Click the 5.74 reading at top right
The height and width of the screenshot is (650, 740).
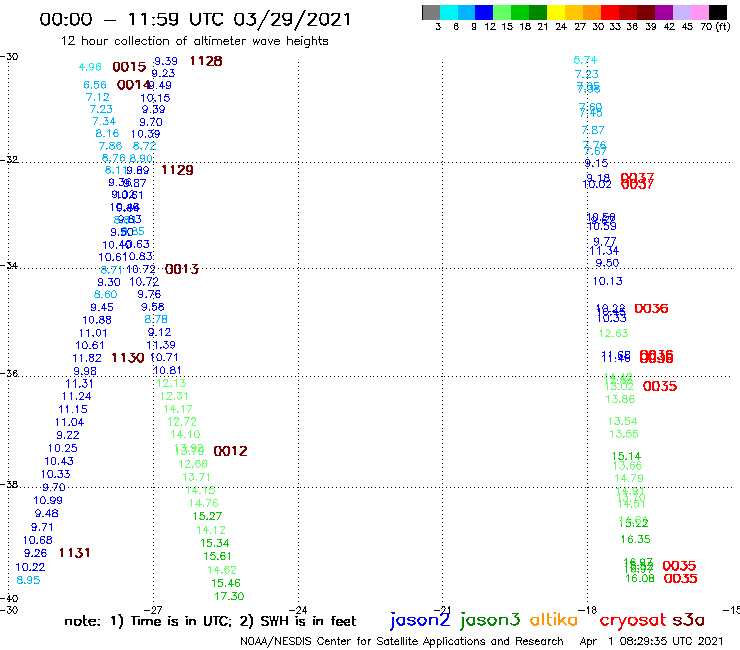[x=585, y=60]
